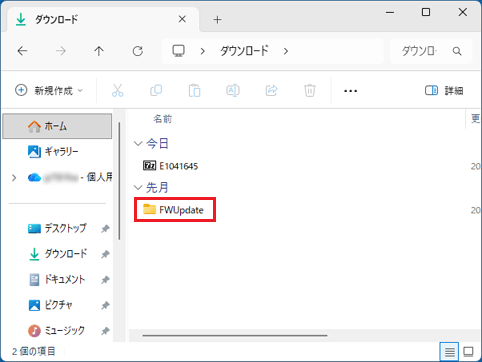Viewport: 482px width, 362px height.
Task: Go forward with the right arrow button
Action: tap(61, 51)
